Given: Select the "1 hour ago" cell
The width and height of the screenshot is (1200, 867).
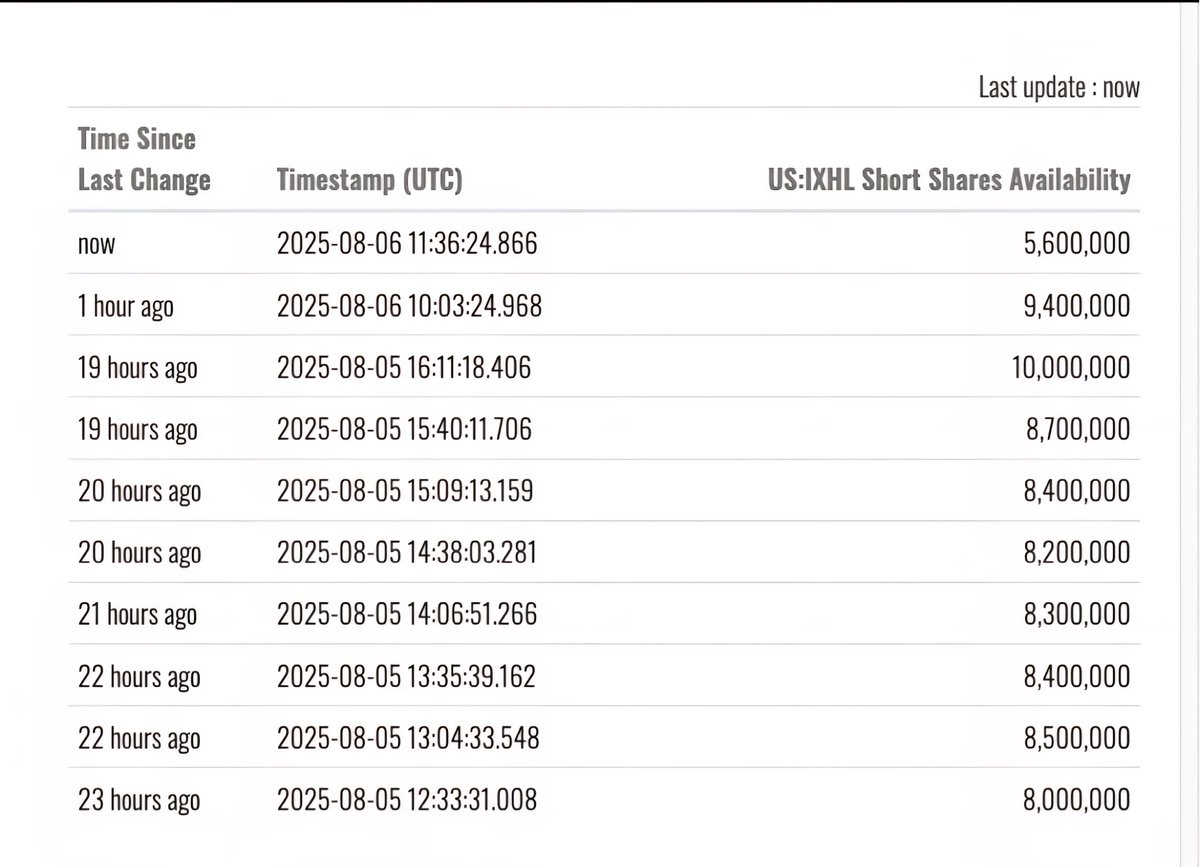Looking at the screenshot, I should click(126, 306).
